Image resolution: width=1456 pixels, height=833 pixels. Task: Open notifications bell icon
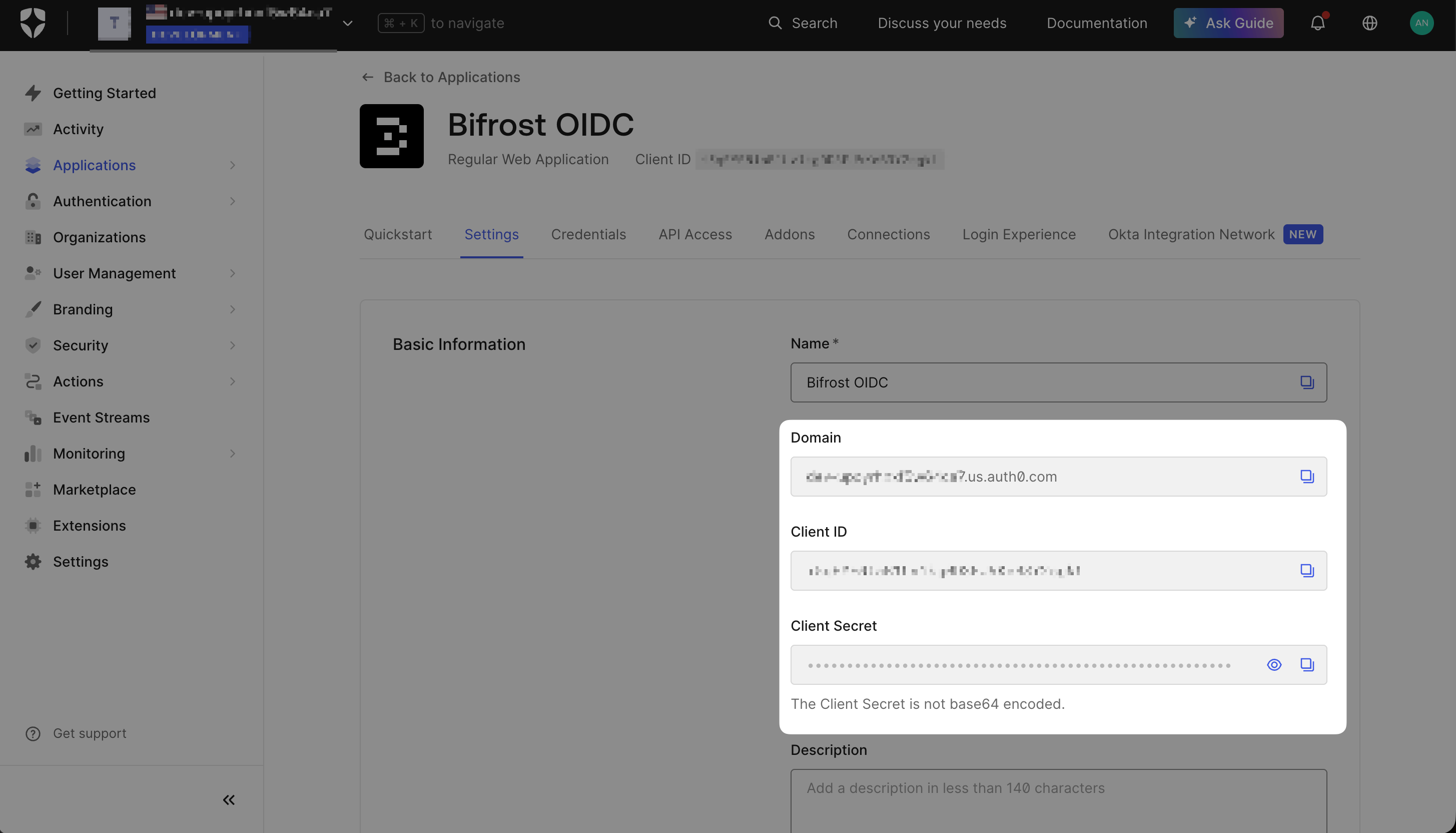[1318, 23]
